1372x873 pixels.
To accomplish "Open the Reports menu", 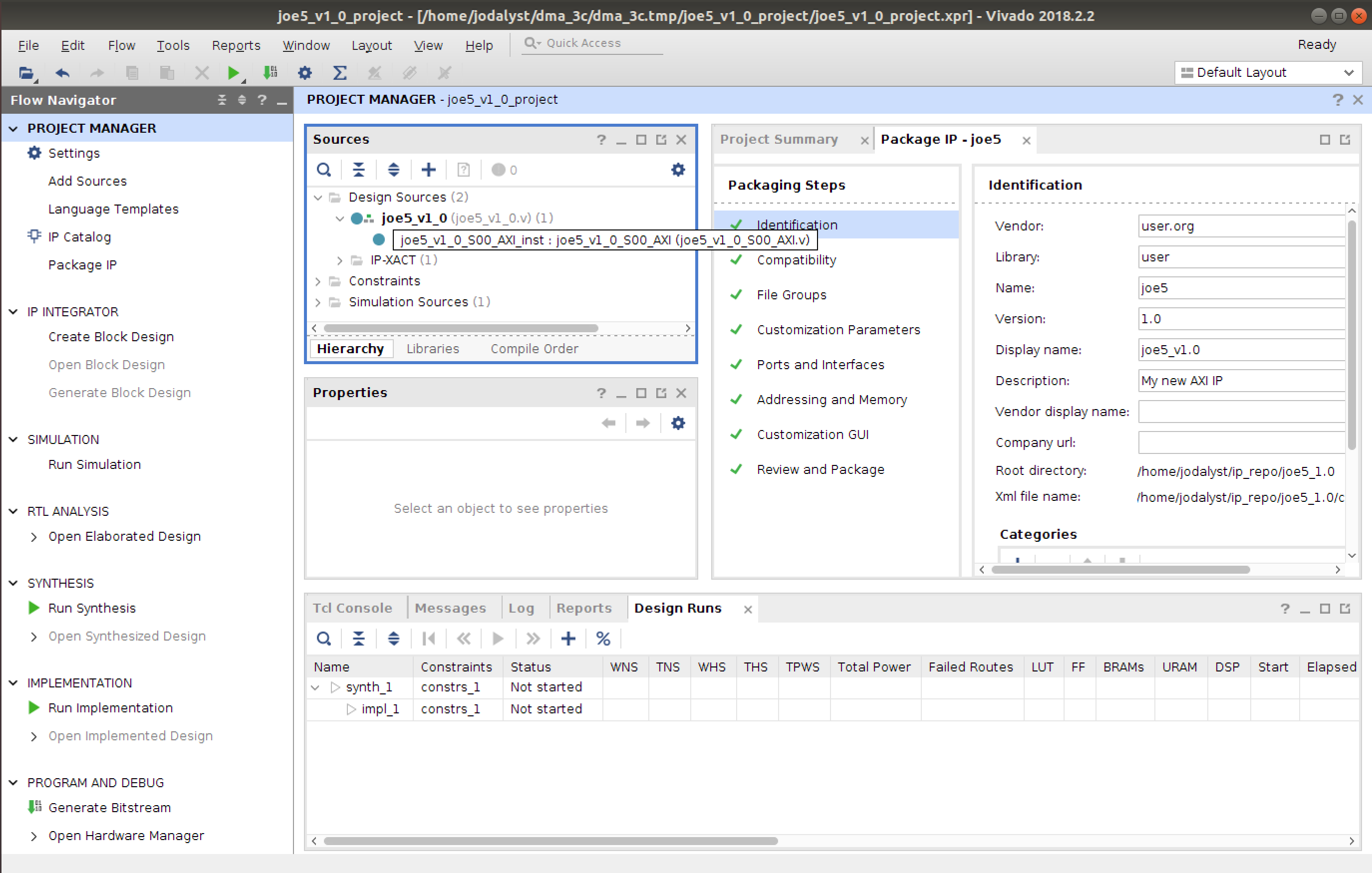I will tap(235, 45).
